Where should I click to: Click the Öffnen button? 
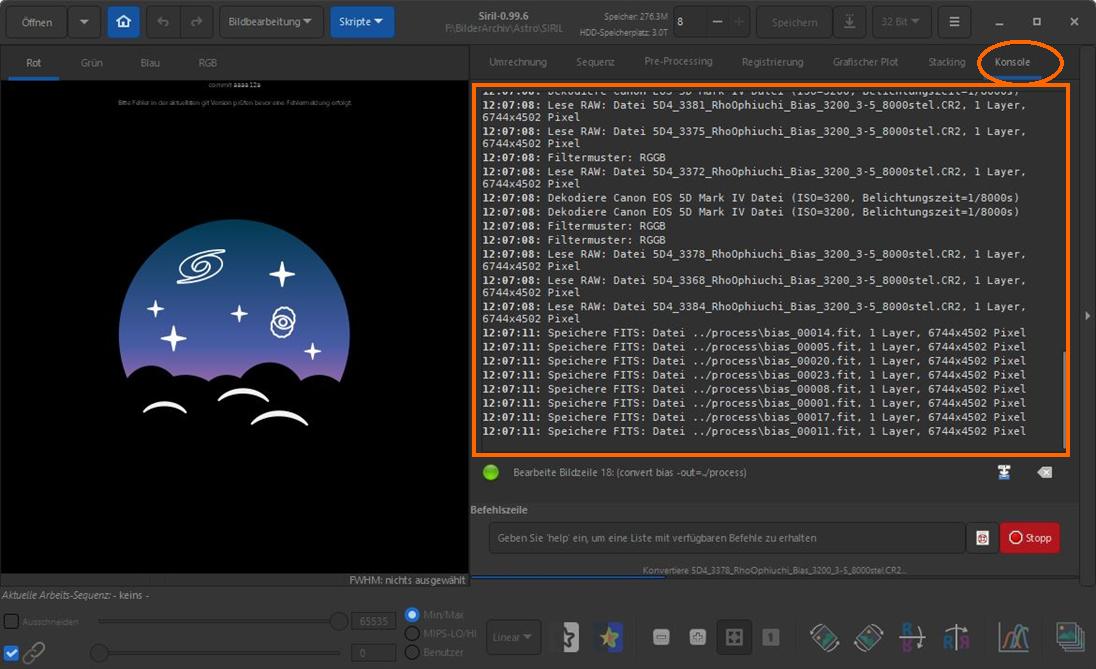(37, 22)
